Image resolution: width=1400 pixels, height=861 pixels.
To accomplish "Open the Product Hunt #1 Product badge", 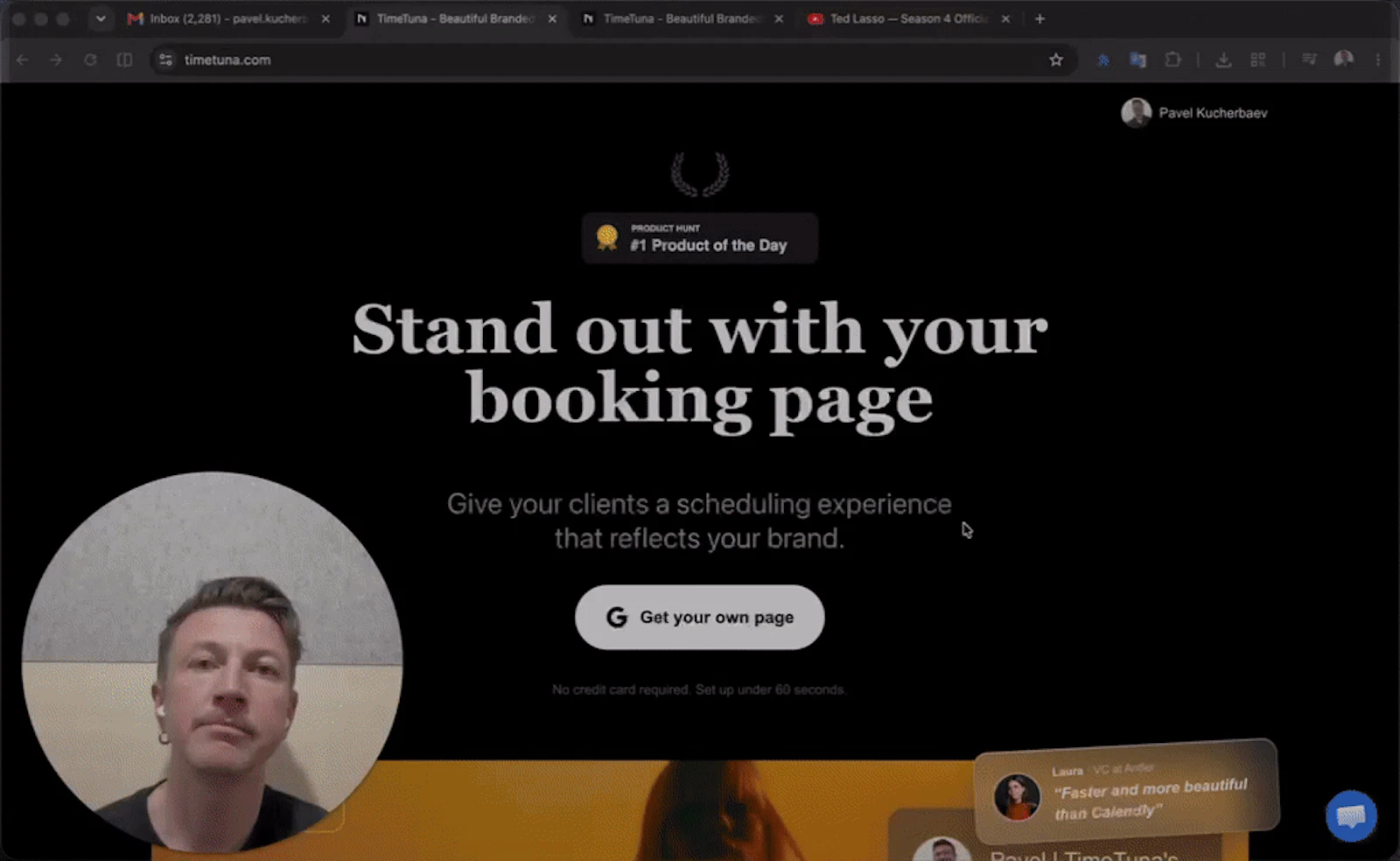I will pos(699,238).
